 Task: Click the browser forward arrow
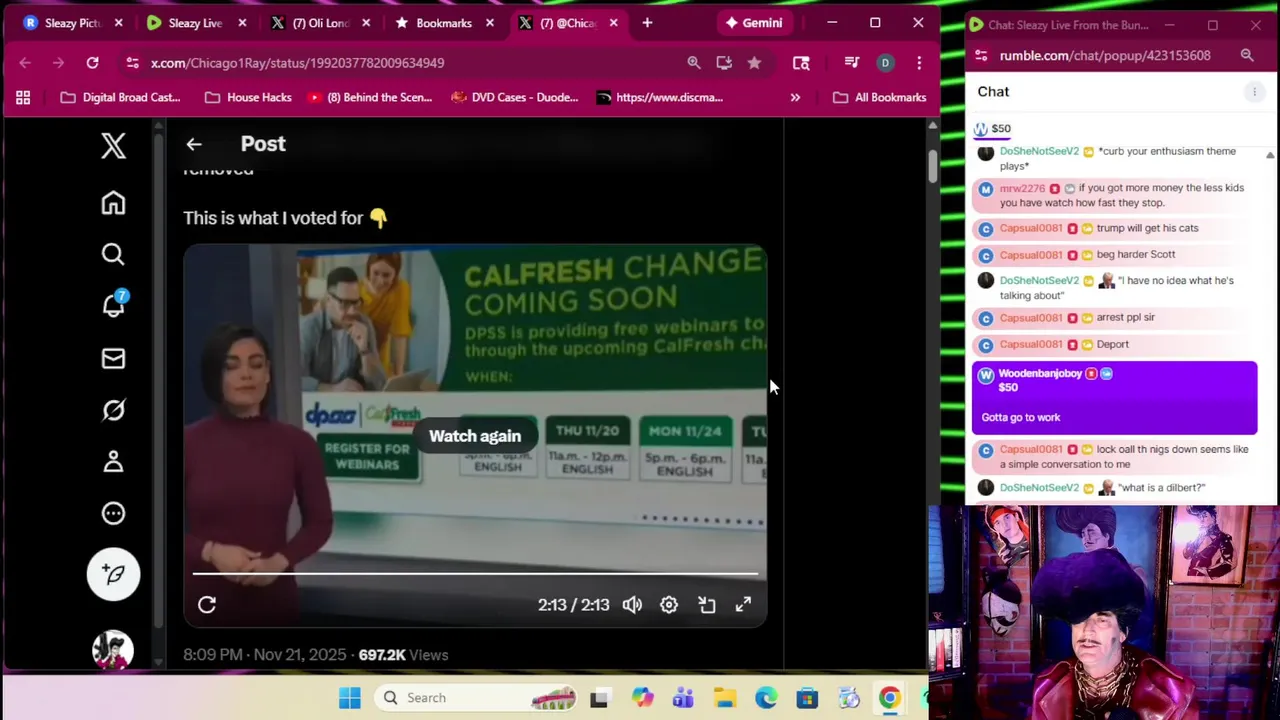point(58,63)
